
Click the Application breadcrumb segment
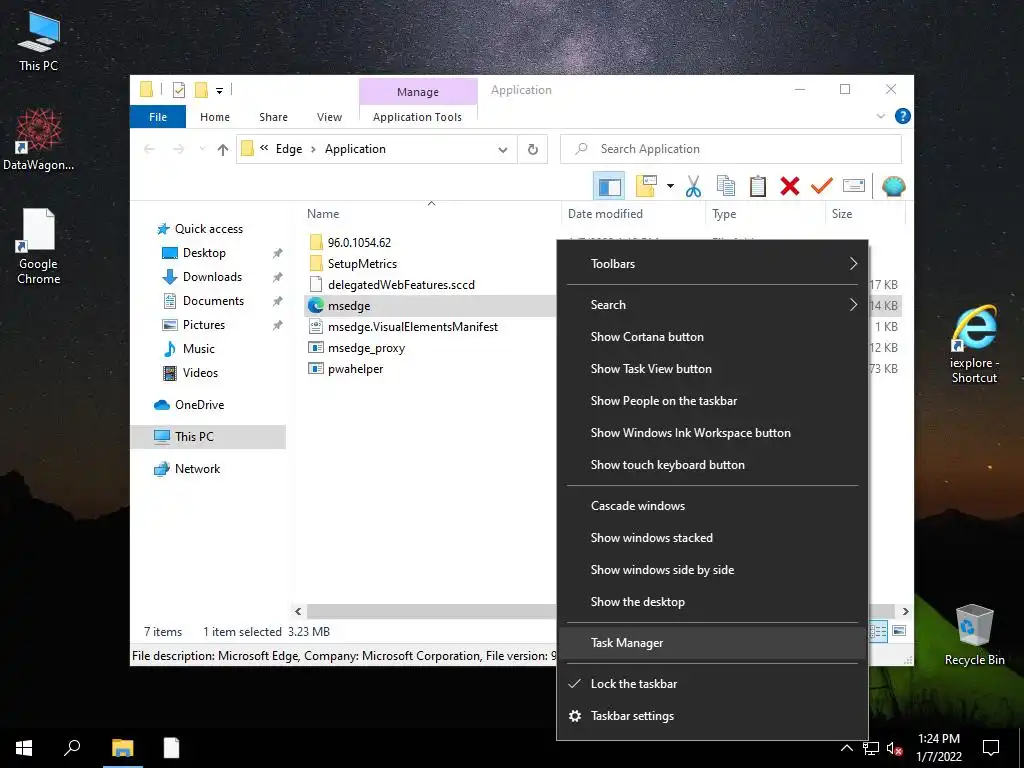pos(355,149)
